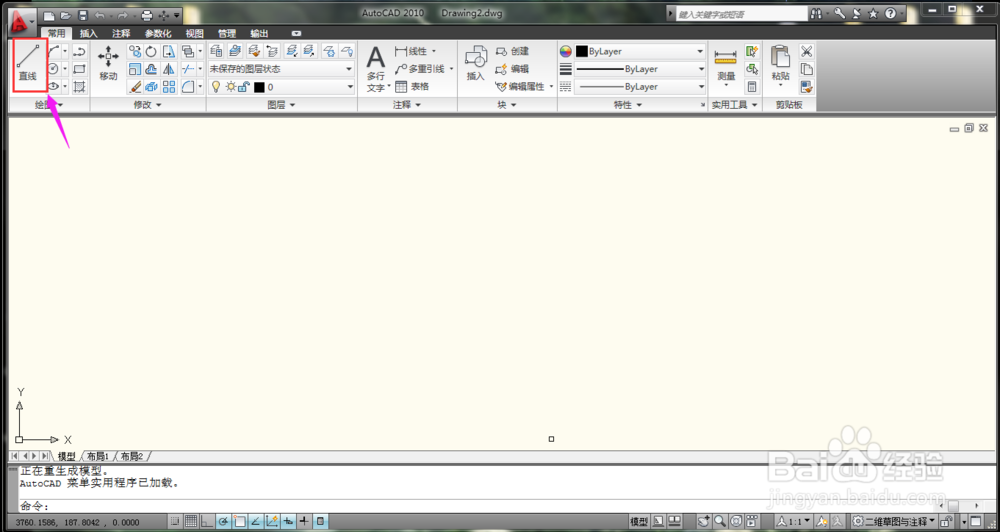
Task: Open the color ByLayer dropdown
Action: point(640,51)
